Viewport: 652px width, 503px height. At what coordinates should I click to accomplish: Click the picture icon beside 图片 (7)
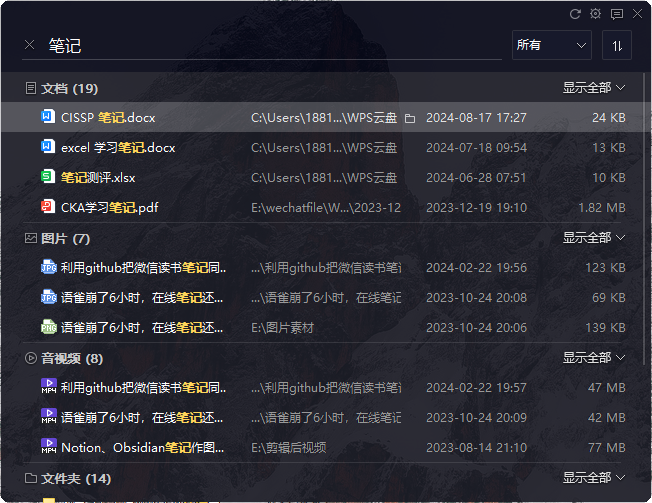(30, 238)
